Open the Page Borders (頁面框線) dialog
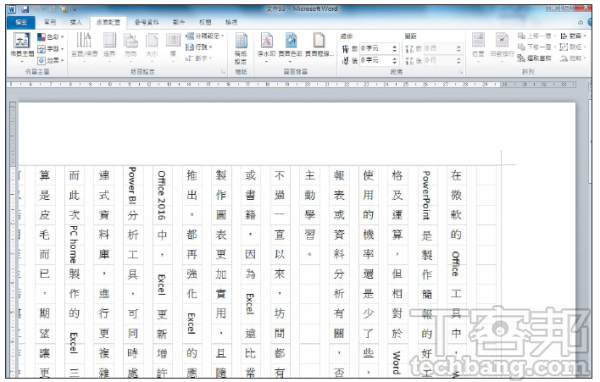 click(x=320, y=45)
